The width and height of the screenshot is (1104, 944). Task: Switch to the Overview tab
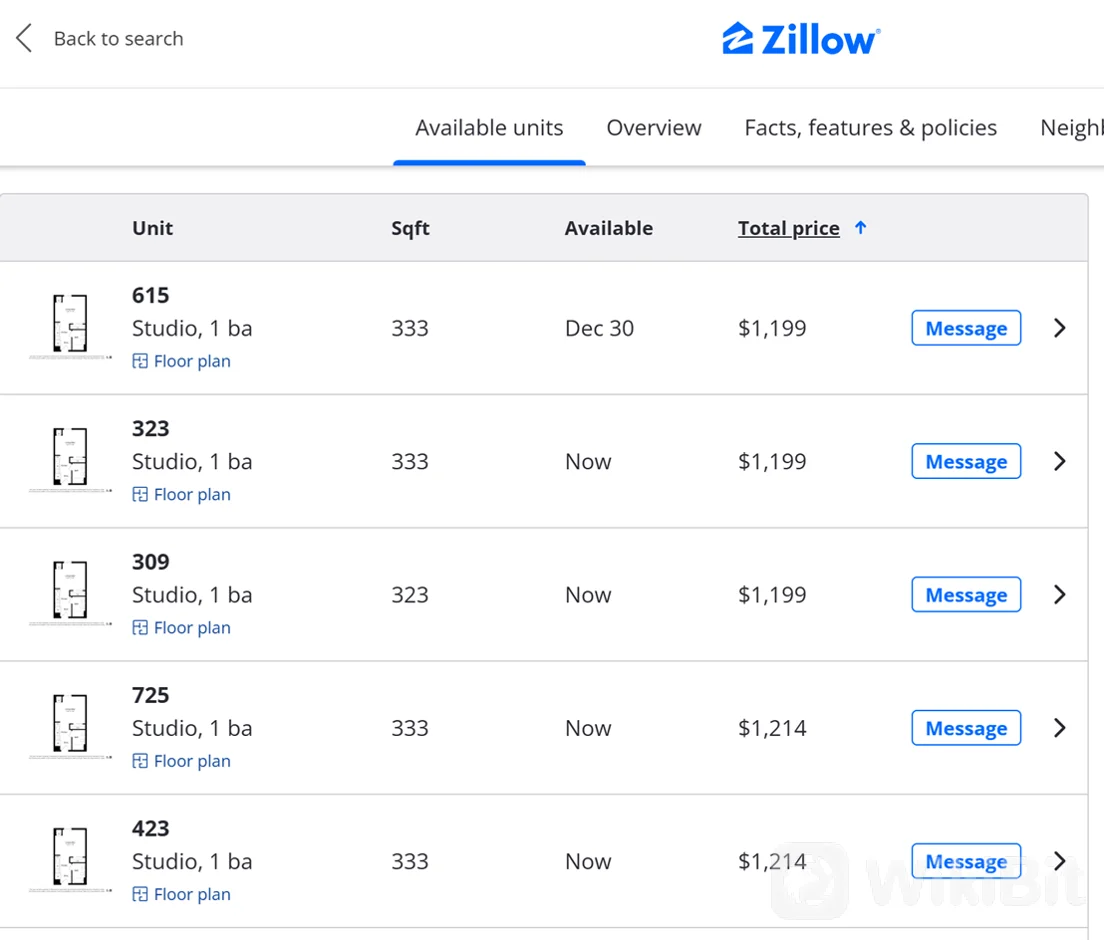coord(654,128)
